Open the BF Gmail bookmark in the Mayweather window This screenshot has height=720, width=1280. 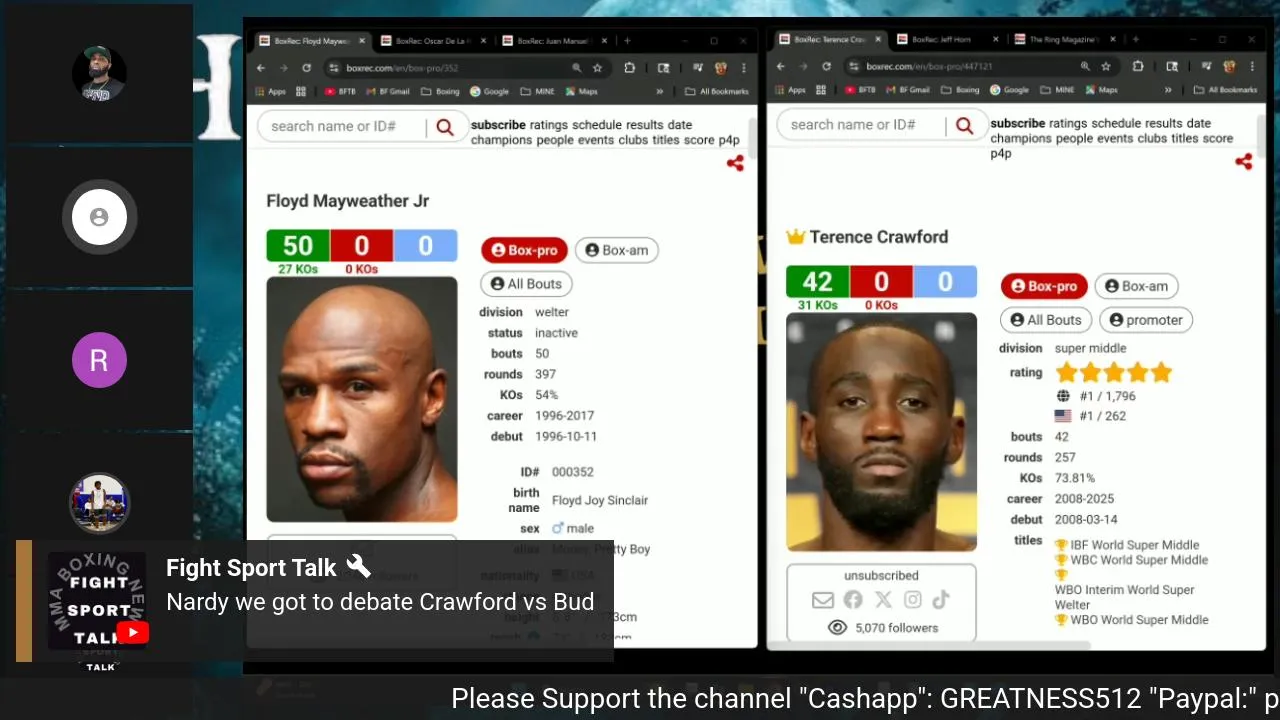point(388,91)
